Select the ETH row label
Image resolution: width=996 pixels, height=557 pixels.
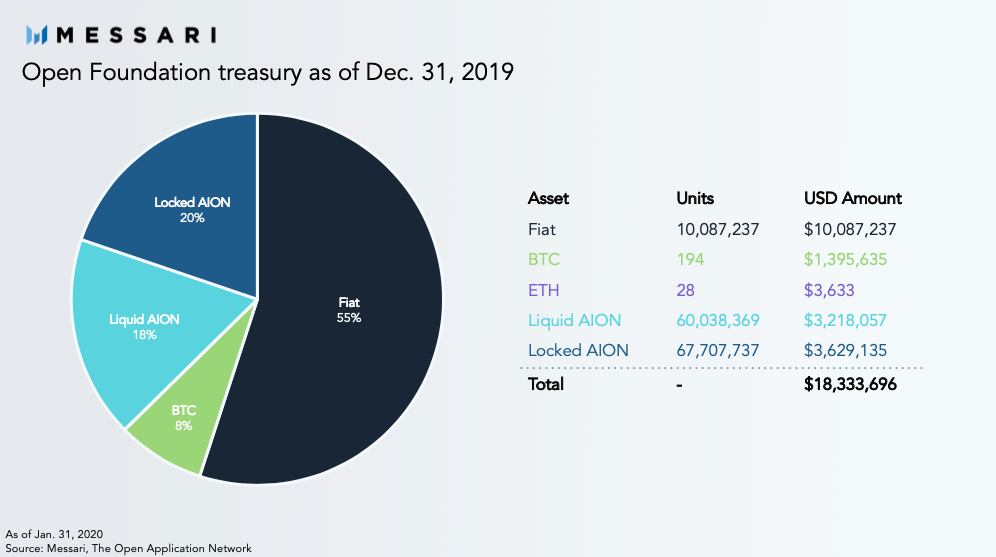click(x=544, y=290)
